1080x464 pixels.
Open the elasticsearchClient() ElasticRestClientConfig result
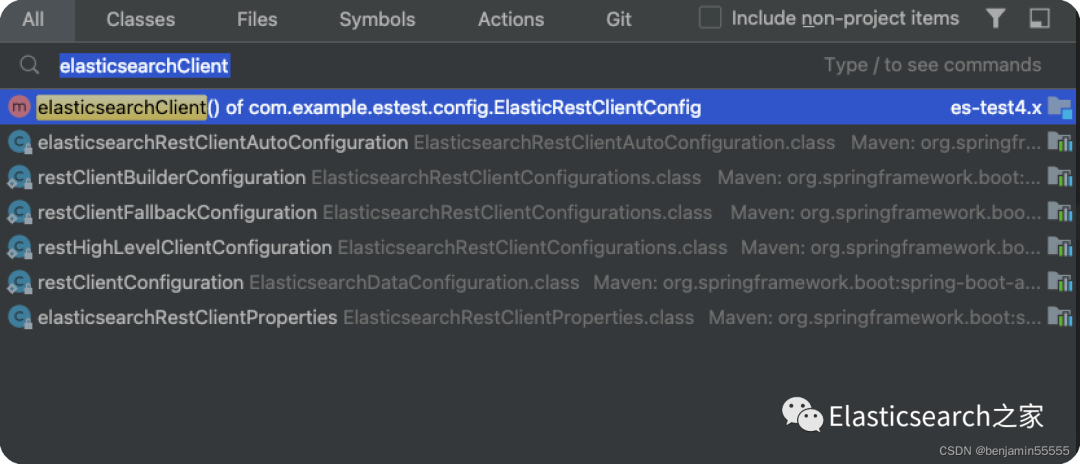point(370,107)
